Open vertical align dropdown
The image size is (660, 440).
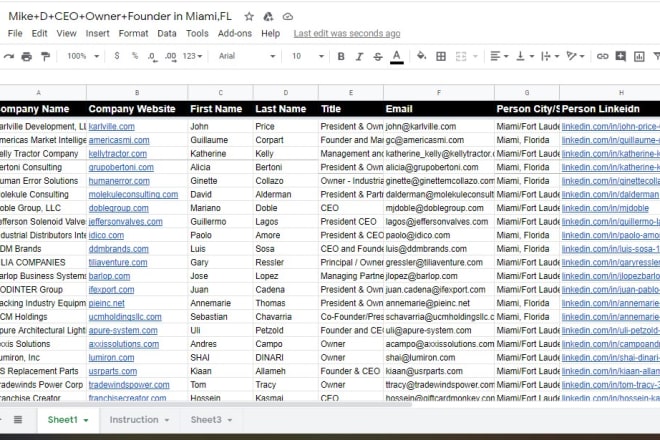pyautogui.click(x=524, y=56)
